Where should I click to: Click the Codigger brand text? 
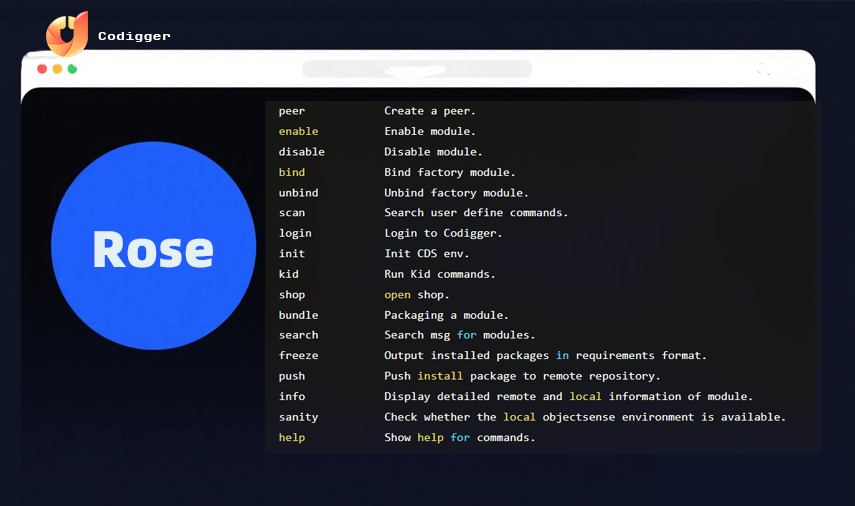click(134, 36)
